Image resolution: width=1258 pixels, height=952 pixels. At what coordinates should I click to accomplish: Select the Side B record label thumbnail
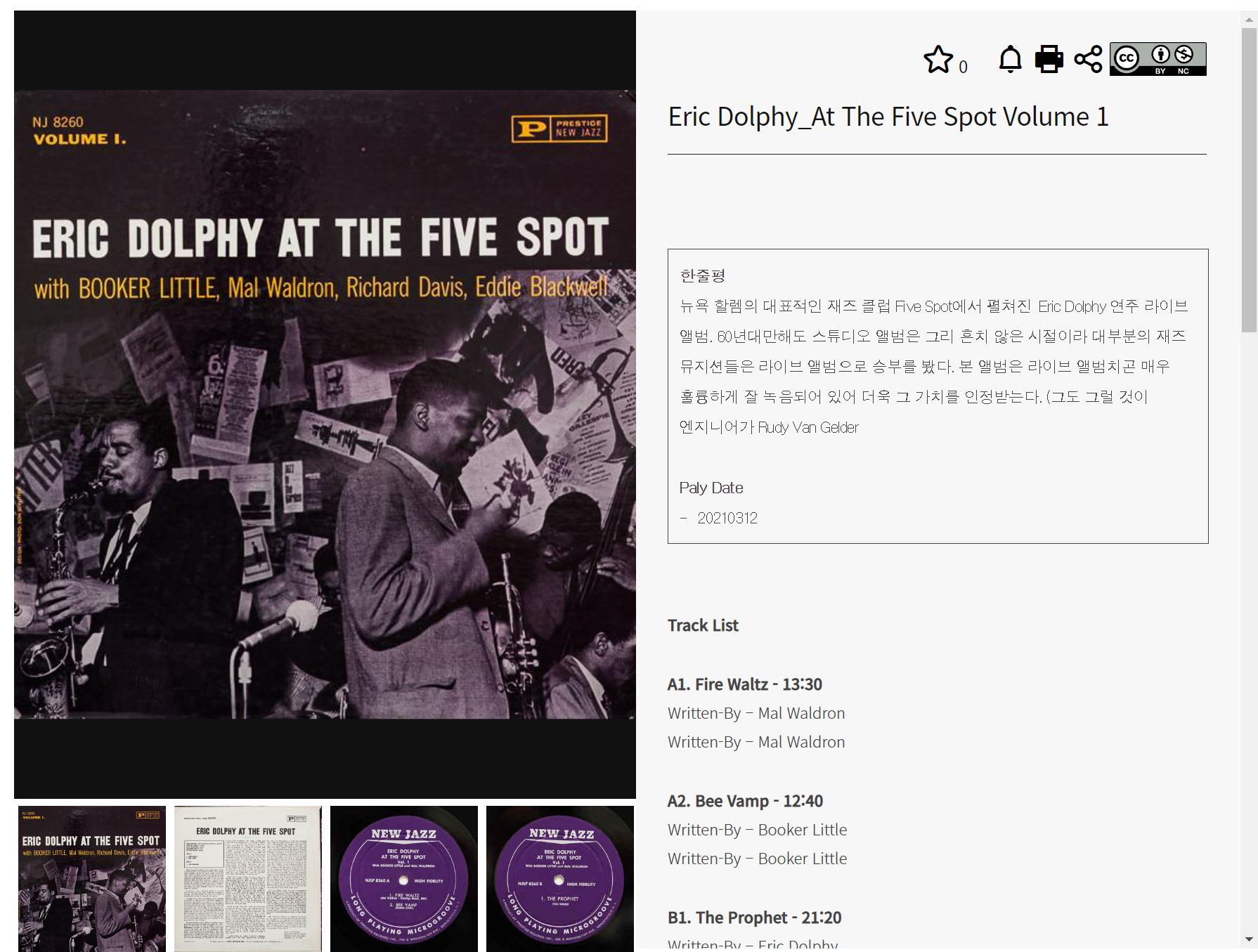pos(560,879)
